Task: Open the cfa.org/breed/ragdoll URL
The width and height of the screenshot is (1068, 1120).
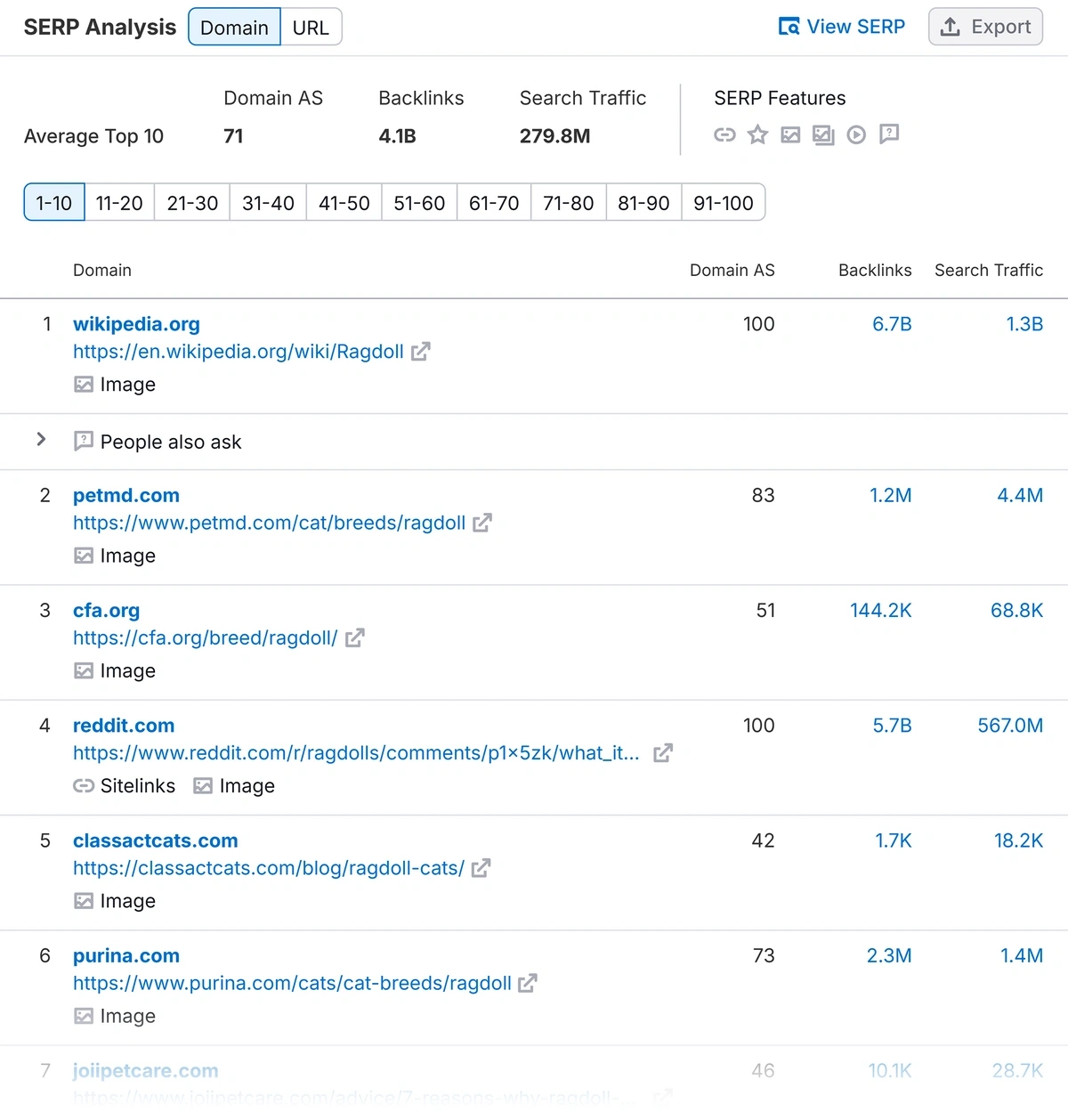Action: [206, 637]
